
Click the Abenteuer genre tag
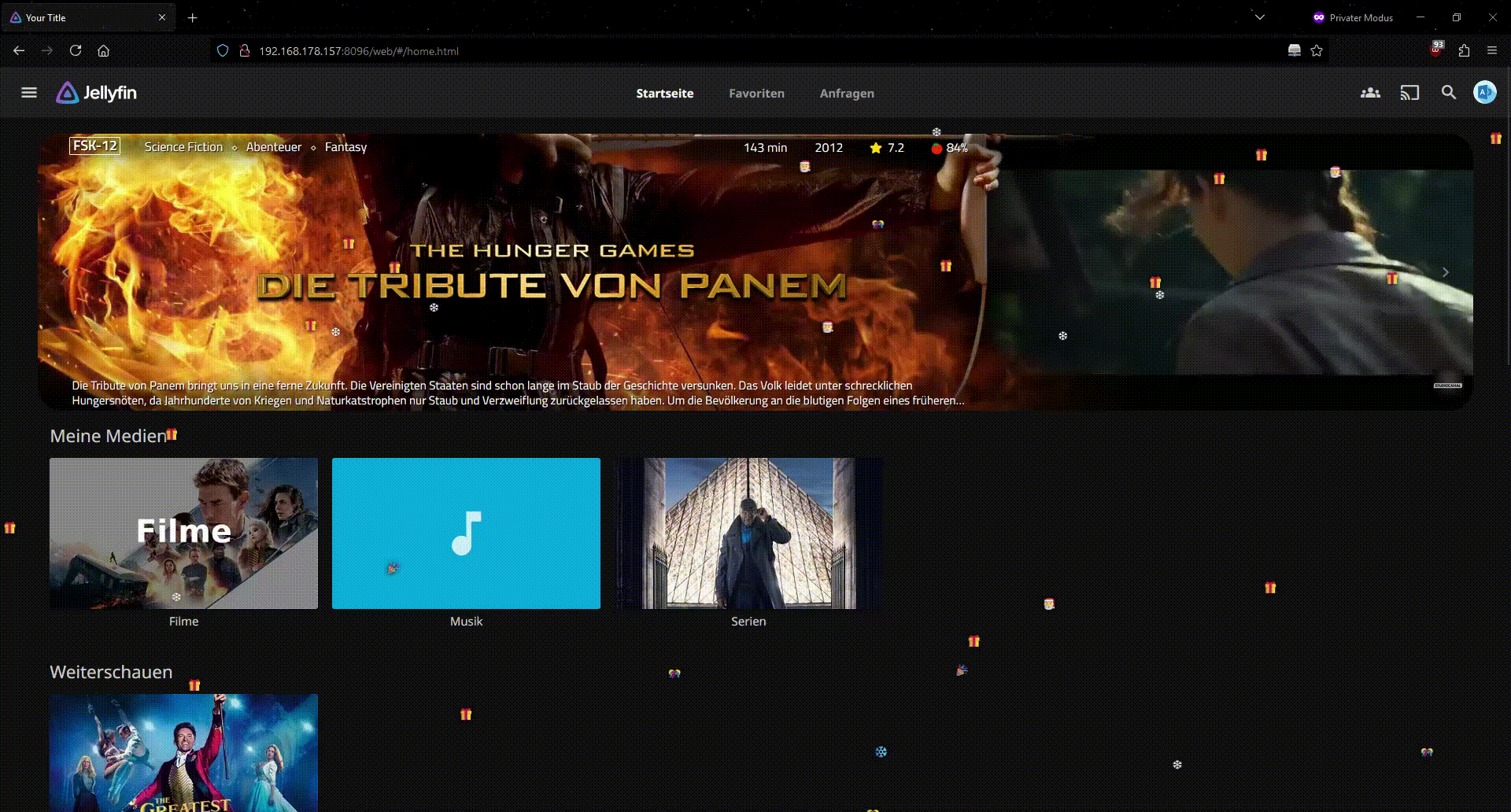[x=274, y=147]
